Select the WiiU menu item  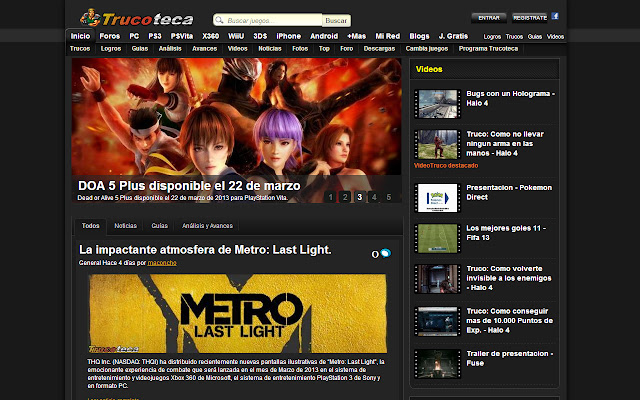pyautogui.click(x=236, y=36)
